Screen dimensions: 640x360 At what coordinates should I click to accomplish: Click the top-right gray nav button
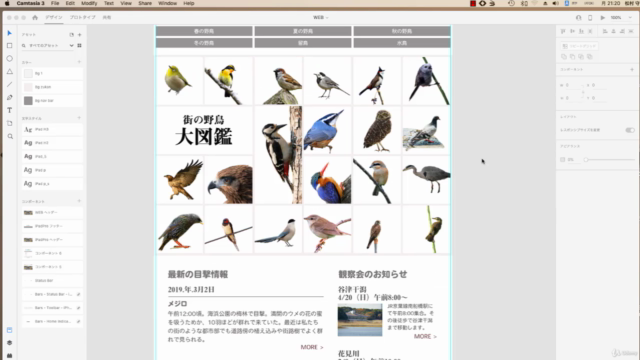pos(402,31)
